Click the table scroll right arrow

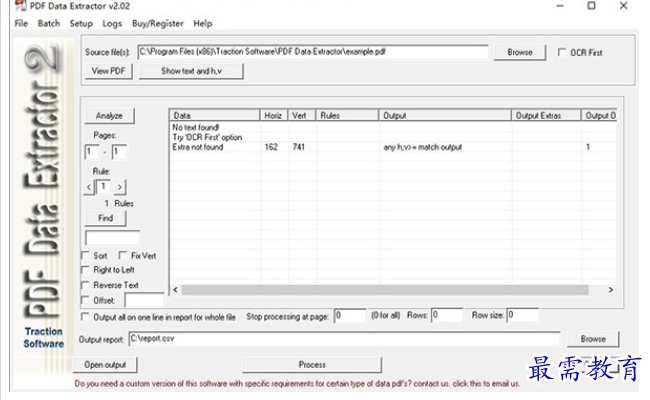(x=611, y=290)
